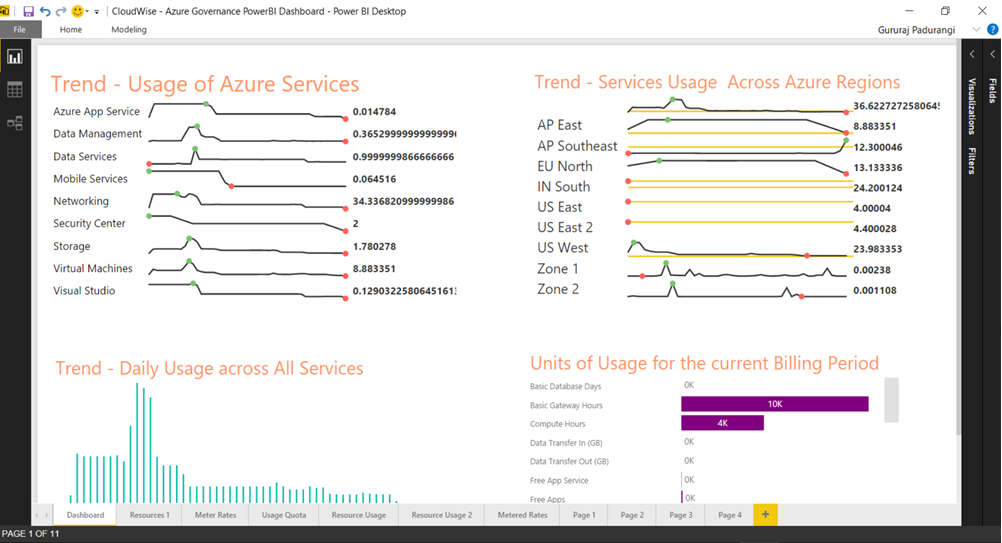Switch to the Usage Quota page tab
This screenshot has width=1002, height=543.
click(284, 515)
